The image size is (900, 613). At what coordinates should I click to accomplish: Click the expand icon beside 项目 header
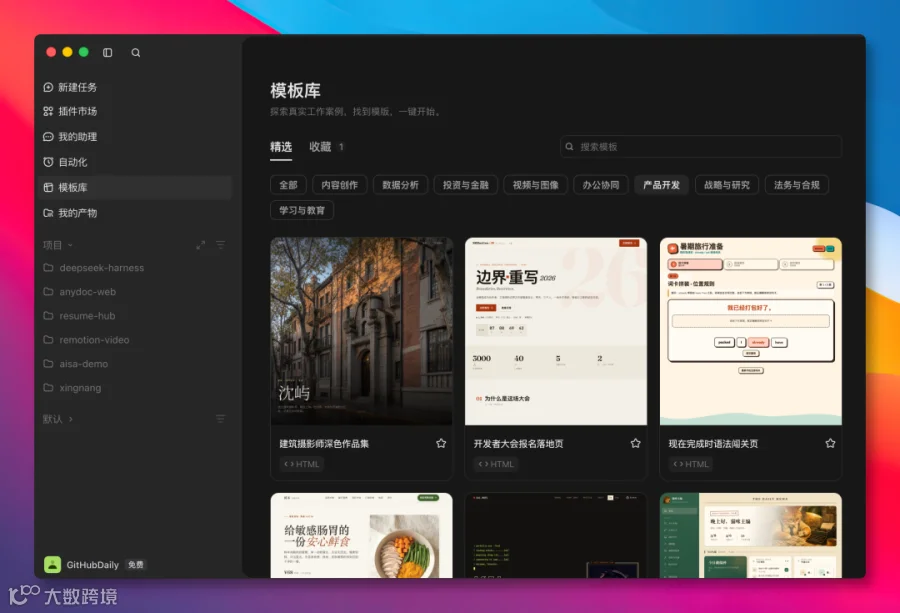[200, 245]
